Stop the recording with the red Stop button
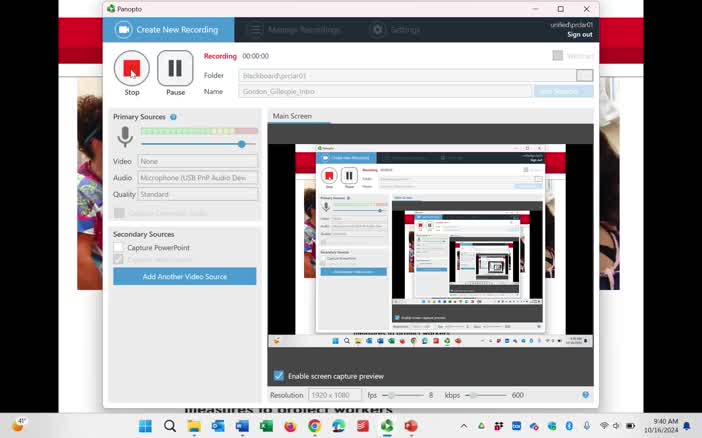 132,68
